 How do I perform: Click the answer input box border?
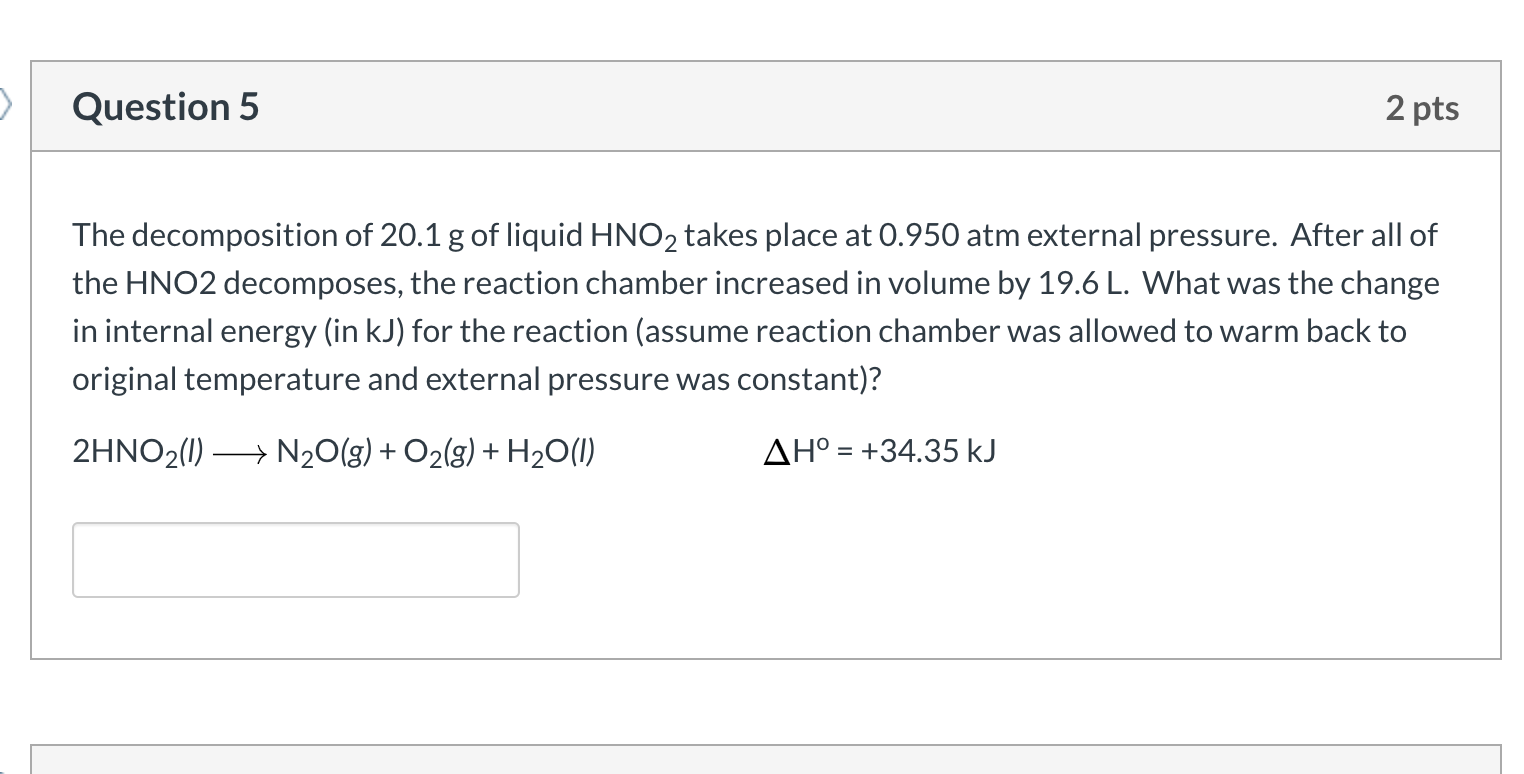[x=296, y=522]
